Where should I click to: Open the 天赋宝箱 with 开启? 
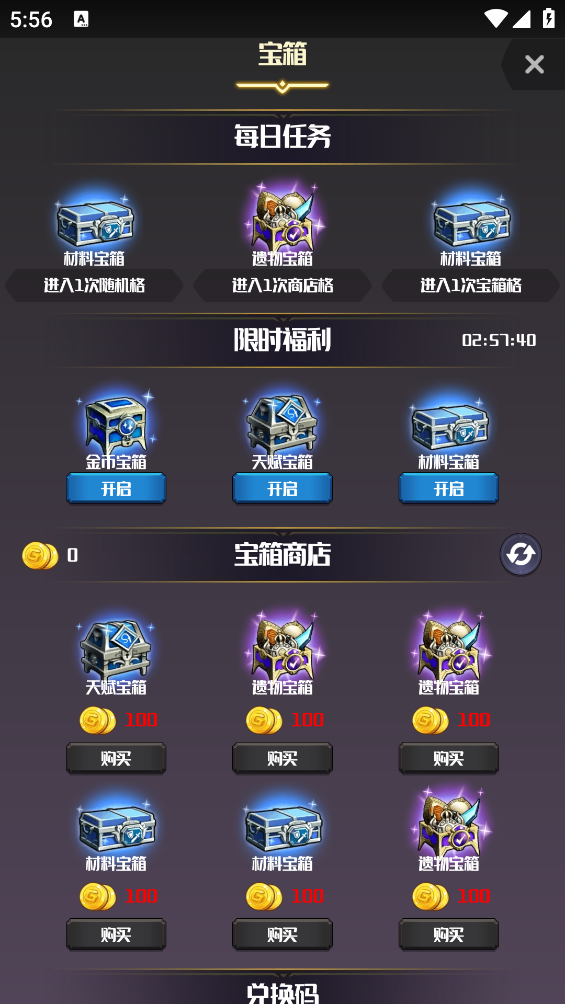(x=282, y=489)
